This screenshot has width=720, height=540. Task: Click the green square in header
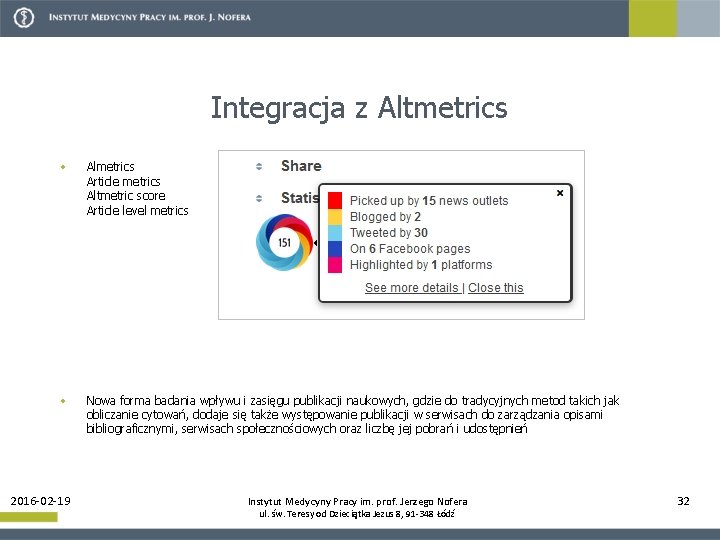click(652, 18)
